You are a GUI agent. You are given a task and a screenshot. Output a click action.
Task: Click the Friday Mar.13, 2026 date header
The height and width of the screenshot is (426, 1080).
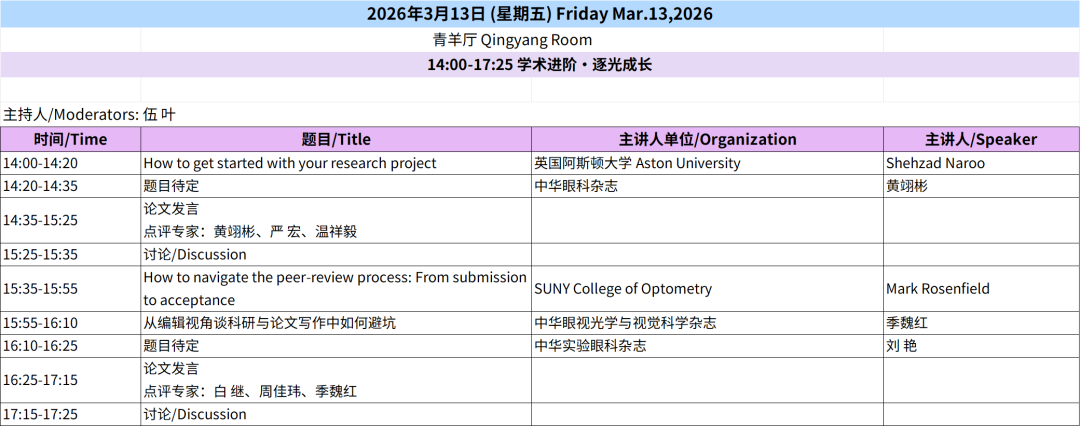[x=540, y=14]
